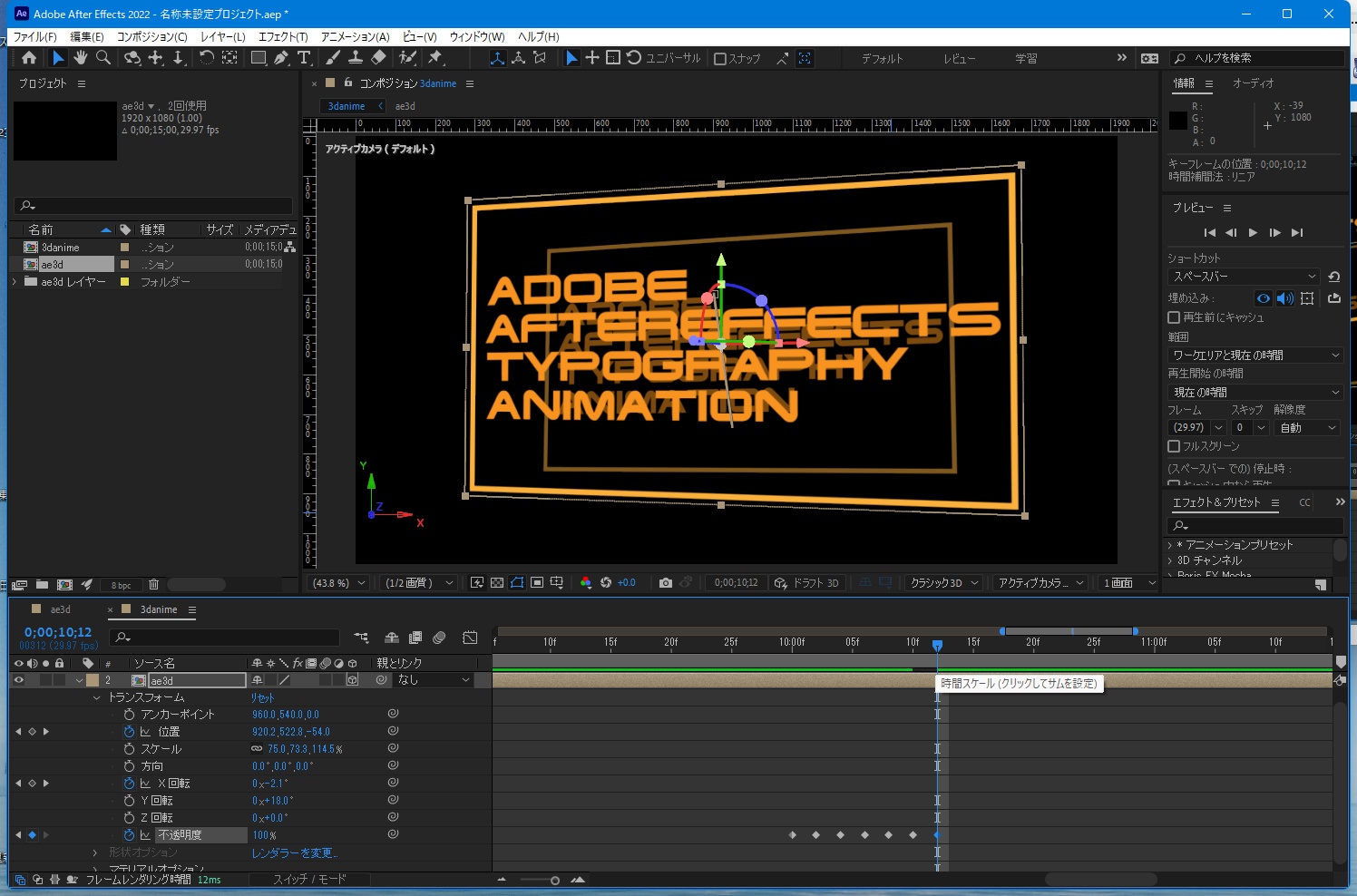This screenshot has width=1357, height=896.
Task: Select the Rectangle shape tool
Action: [x=259, y=57]
